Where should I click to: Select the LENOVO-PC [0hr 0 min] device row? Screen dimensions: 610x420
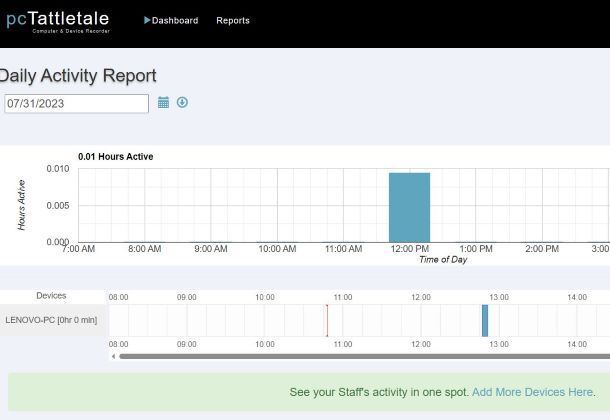click(x=51, y=320)
